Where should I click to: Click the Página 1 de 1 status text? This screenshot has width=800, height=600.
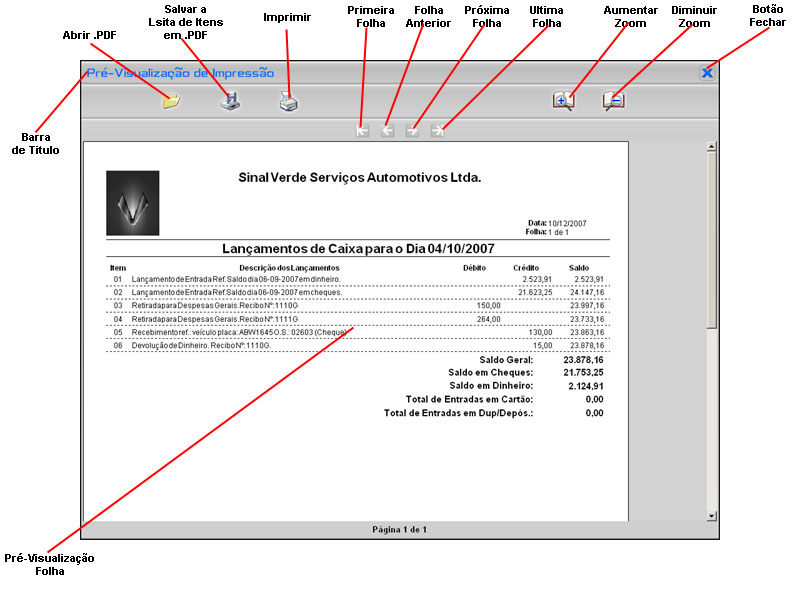[399, 529]
